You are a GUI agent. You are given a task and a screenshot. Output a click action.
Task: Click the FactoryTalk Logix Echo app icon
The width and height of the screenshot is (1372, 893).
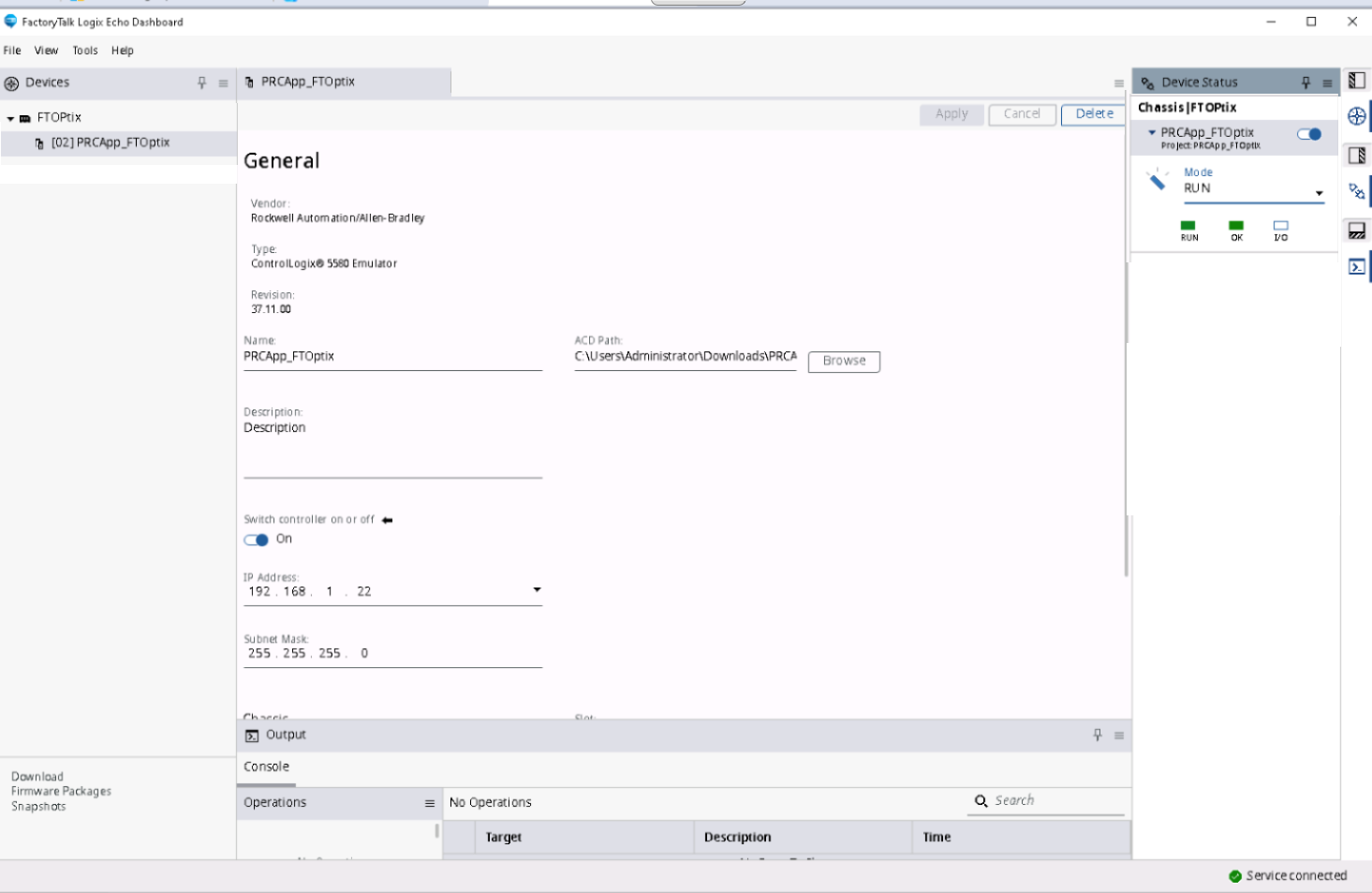(x=10, y=21)
